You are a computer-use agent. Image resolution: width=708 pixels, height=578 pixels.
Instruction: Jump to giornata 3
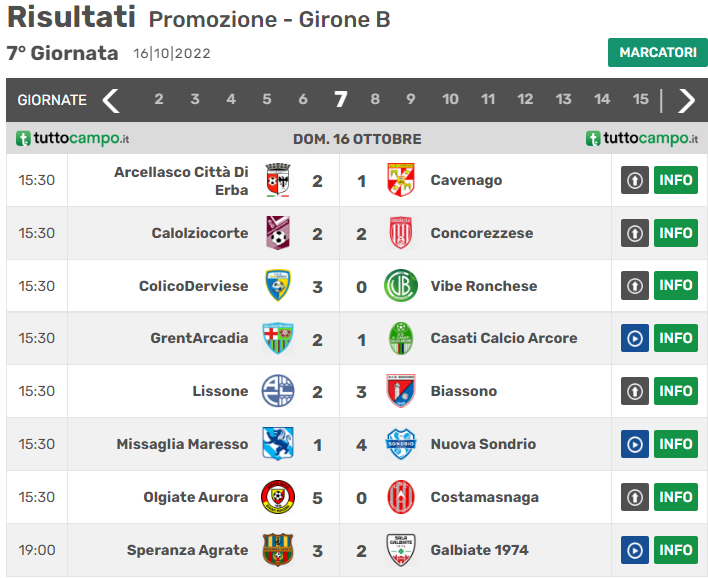pyautogui.click(x=195, y=100)
